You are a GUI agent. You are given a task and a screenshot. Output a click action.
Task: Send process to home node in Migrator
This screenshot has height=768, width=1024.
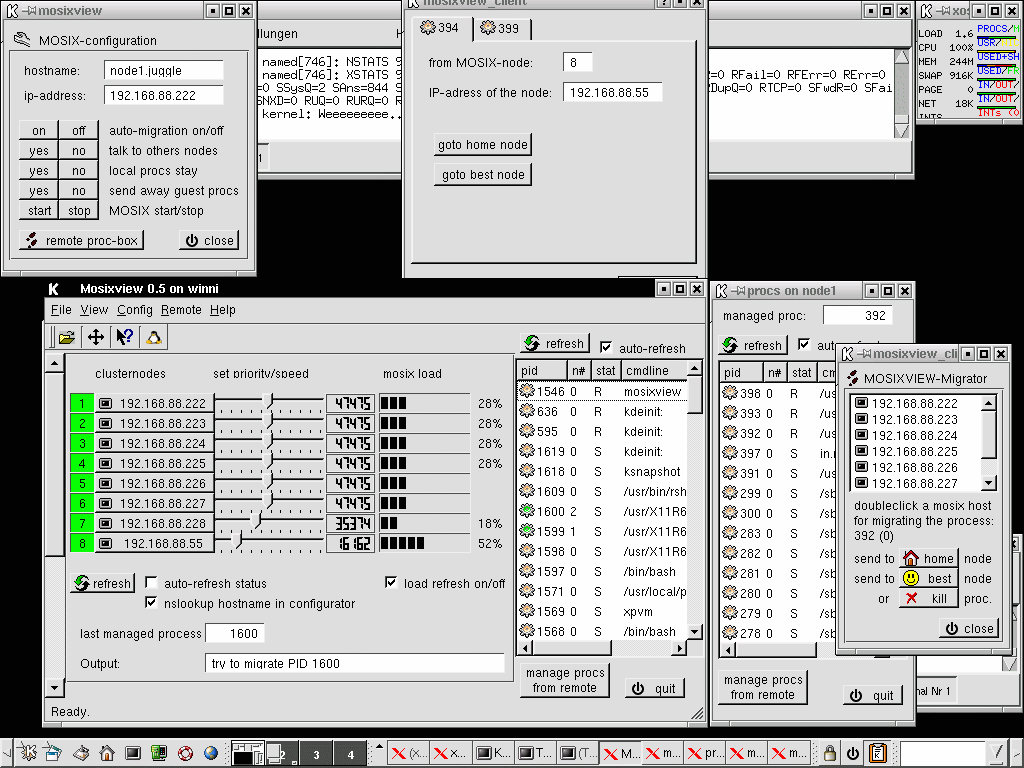(x=929, y=558)
